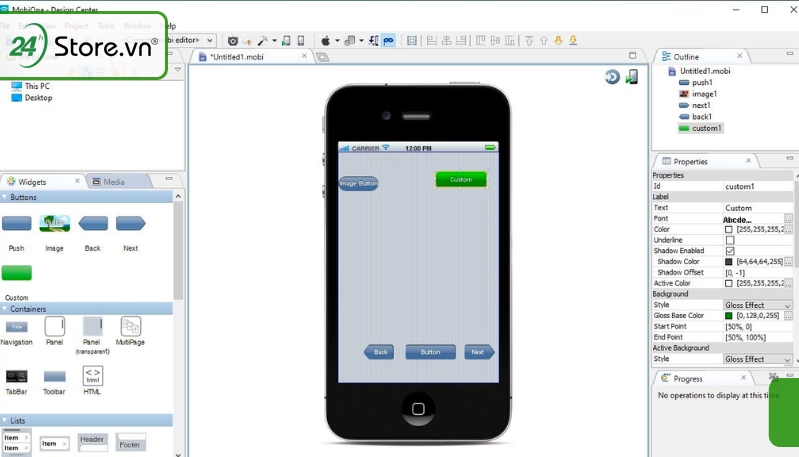Click the cloud upload toolbar icon
The width and height of the screenshot is (799, 457).
tap(248, 41)
